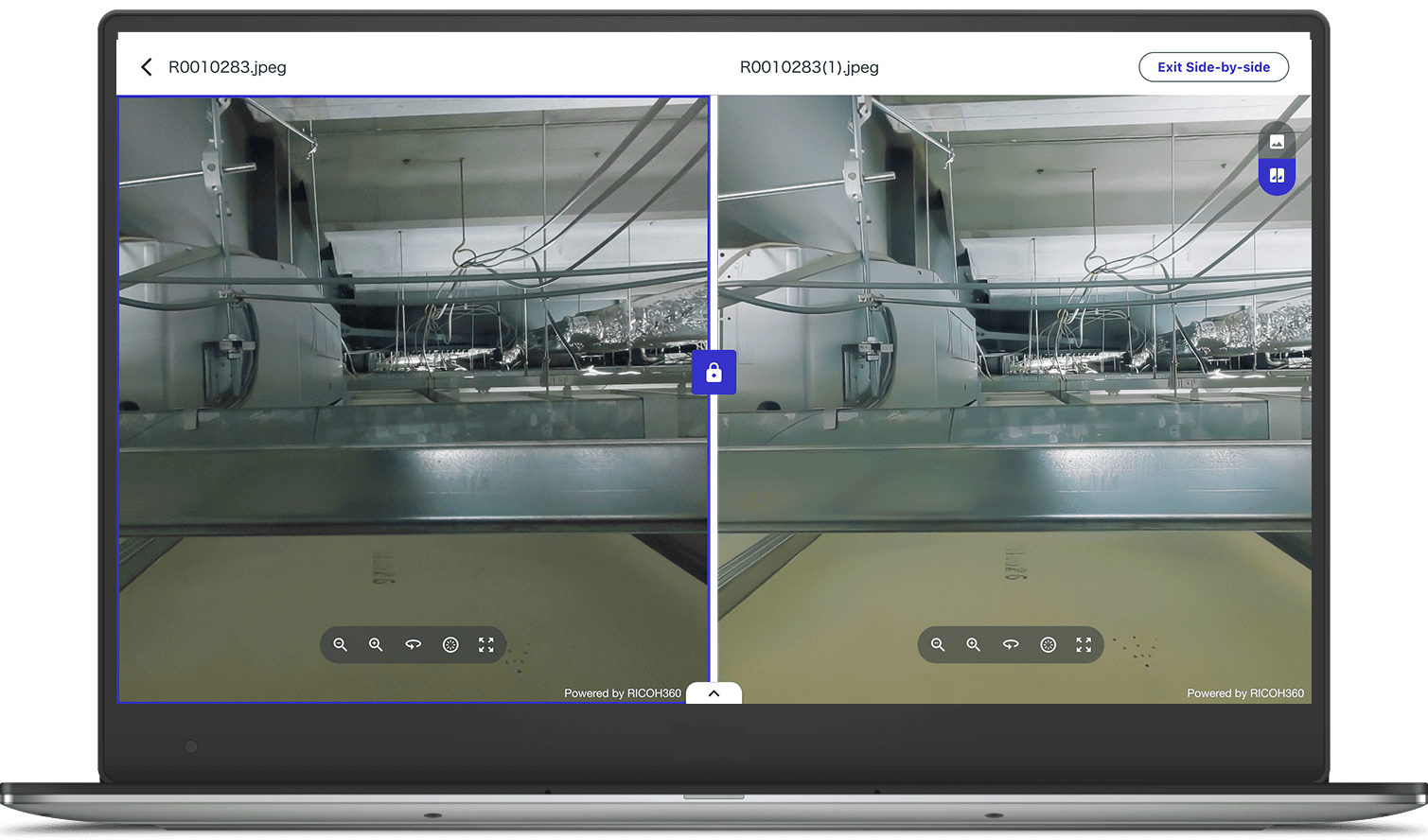Open little planet view on the right viewer

coord(1048,644)
